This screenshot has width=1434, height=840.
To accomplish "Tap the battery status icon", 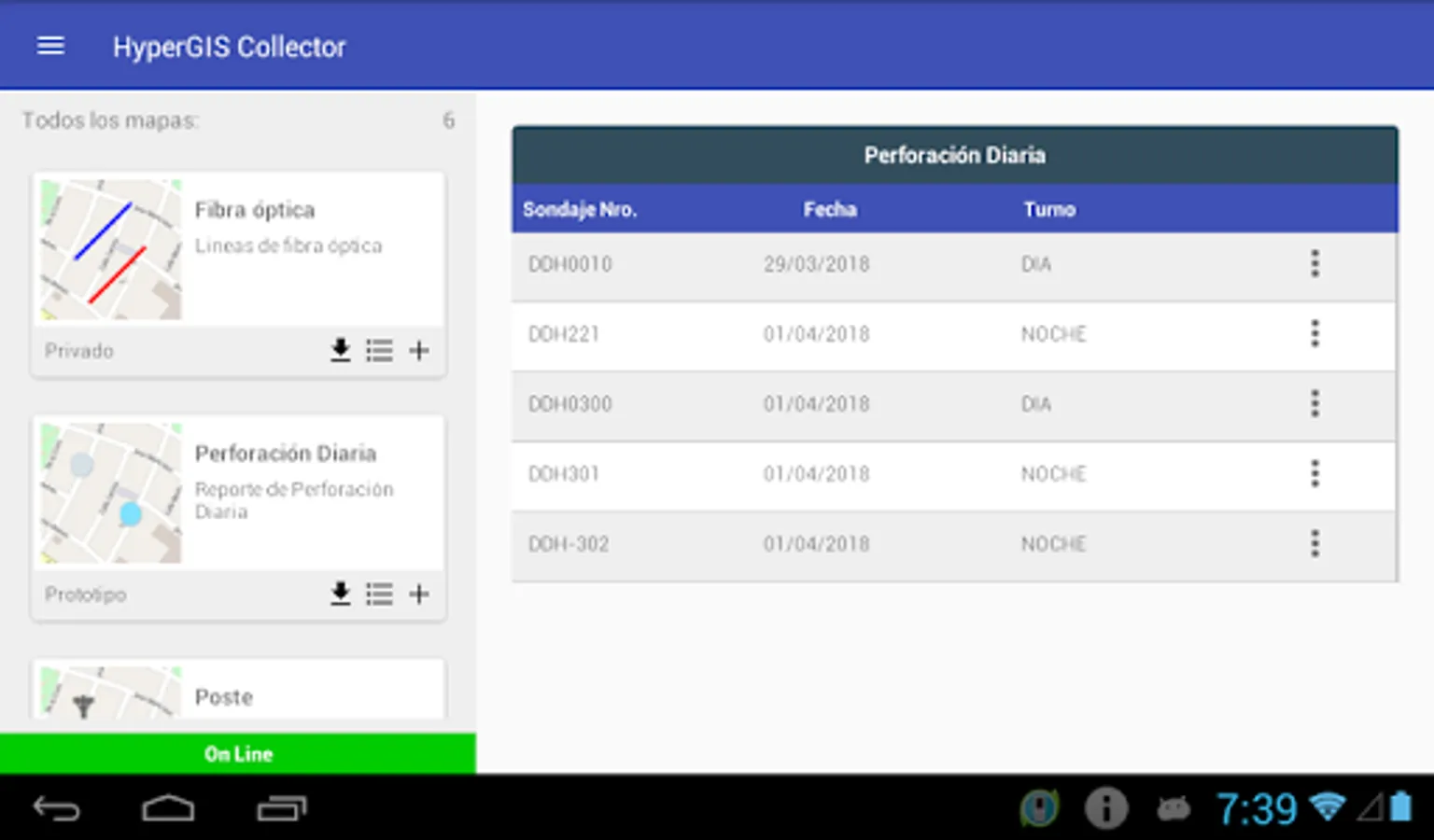I will (x=1400, y=806).
